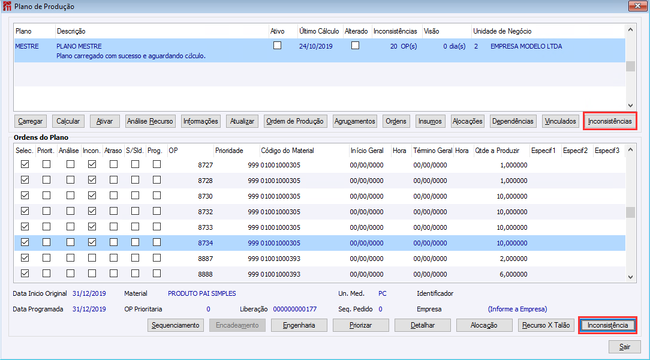650x360 pixels.
Task: Click the top Inconsistências button
Action: (x=610, y=122)
